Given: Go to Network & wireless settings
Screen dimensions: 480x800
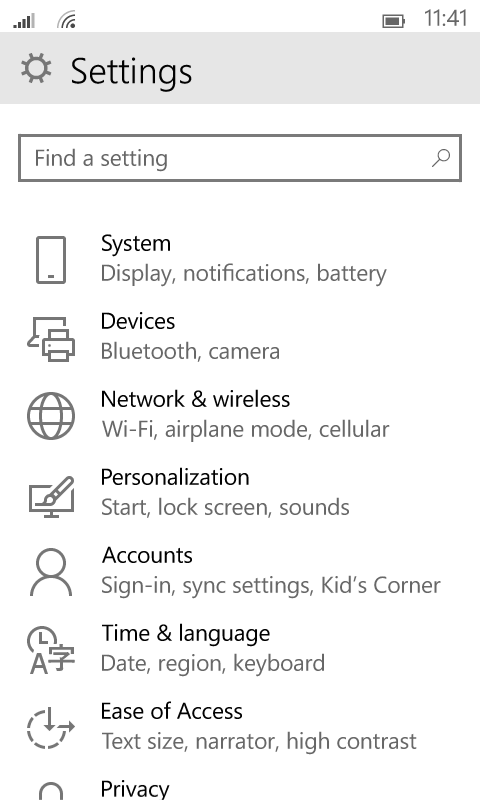Looking at the screenshot, I should point(195,399).
